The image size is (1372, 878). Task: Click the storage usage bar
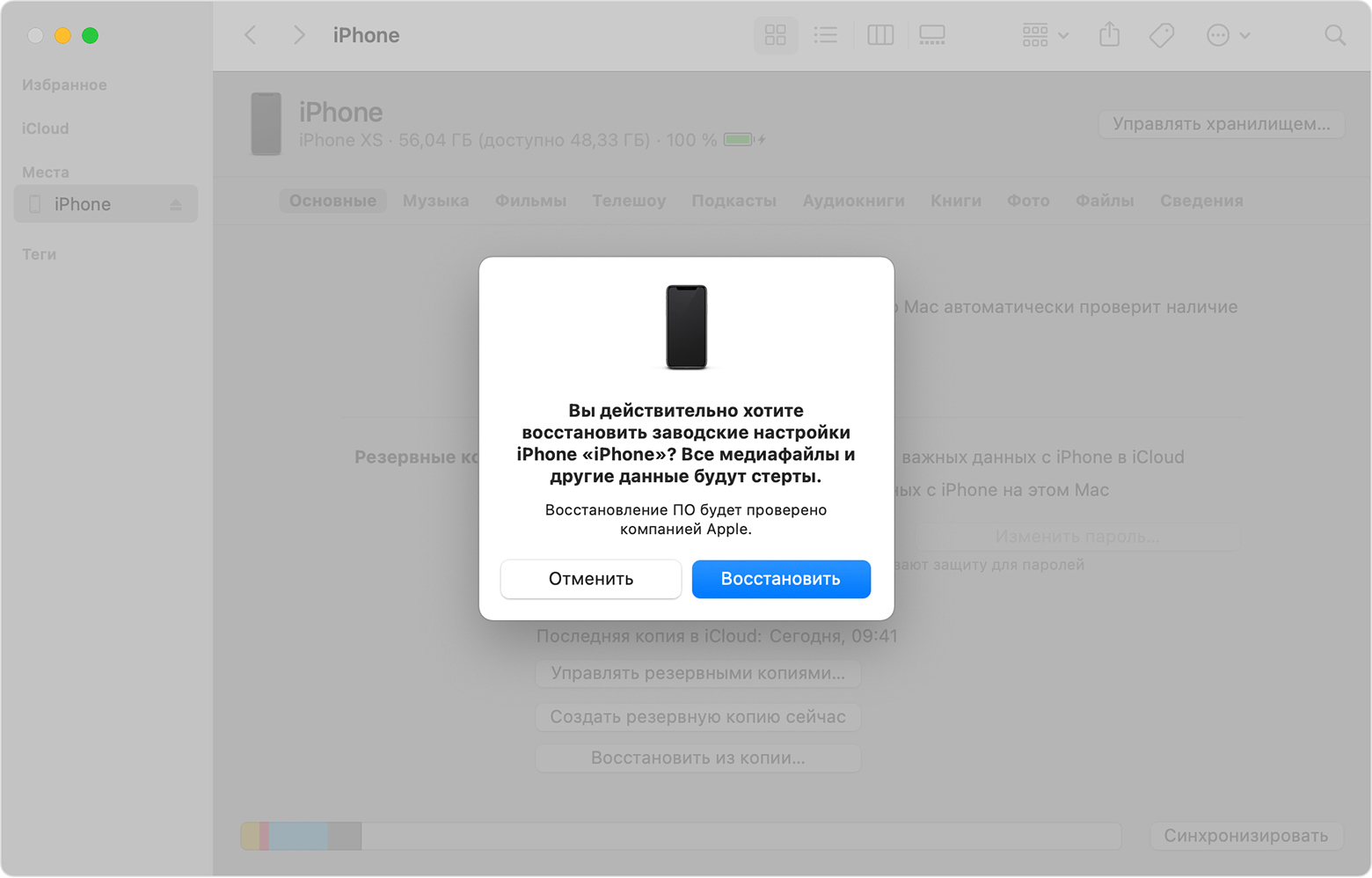coord(681,836)
